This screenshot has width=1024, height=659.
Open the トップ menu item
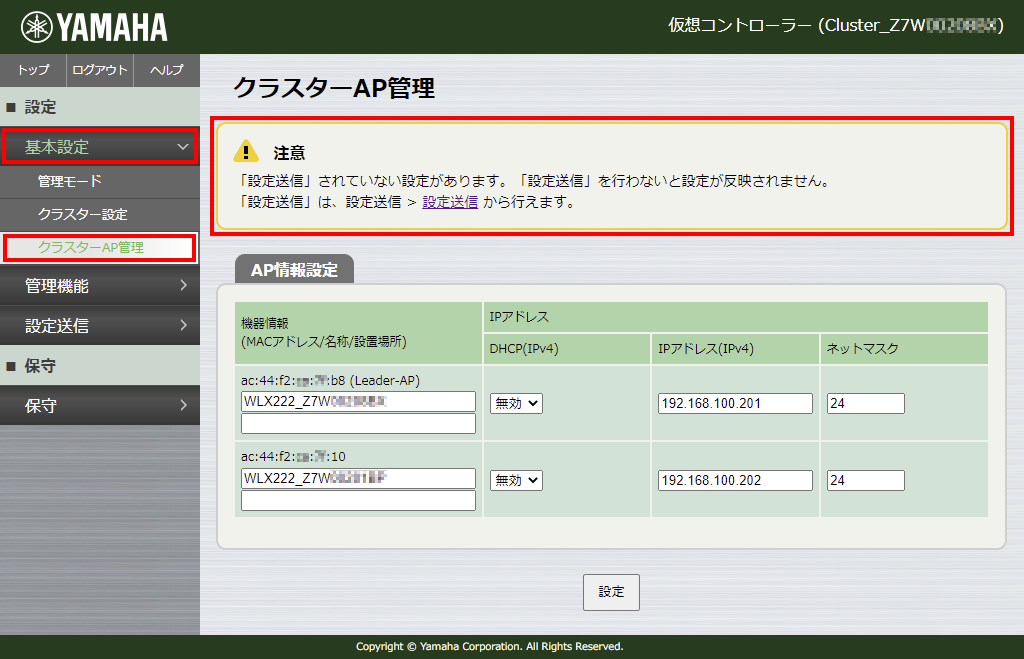pos(33,70)
